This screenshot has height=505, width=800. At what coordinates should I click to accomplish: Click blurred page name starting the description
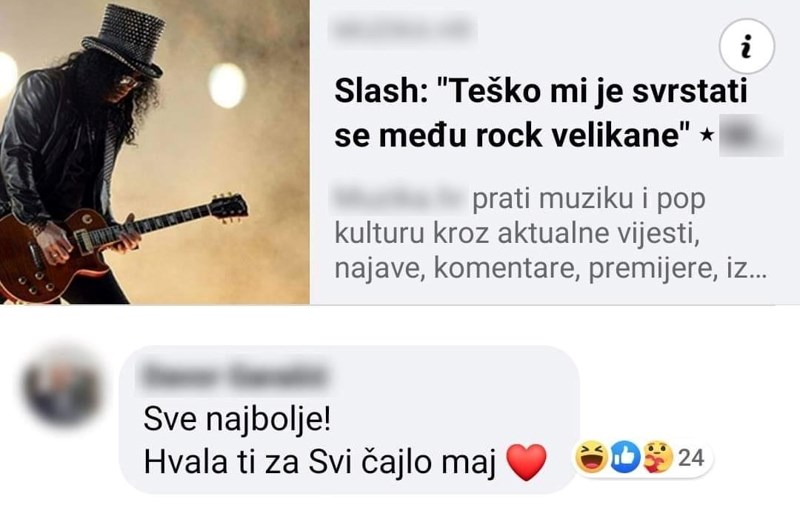[399, 198]
